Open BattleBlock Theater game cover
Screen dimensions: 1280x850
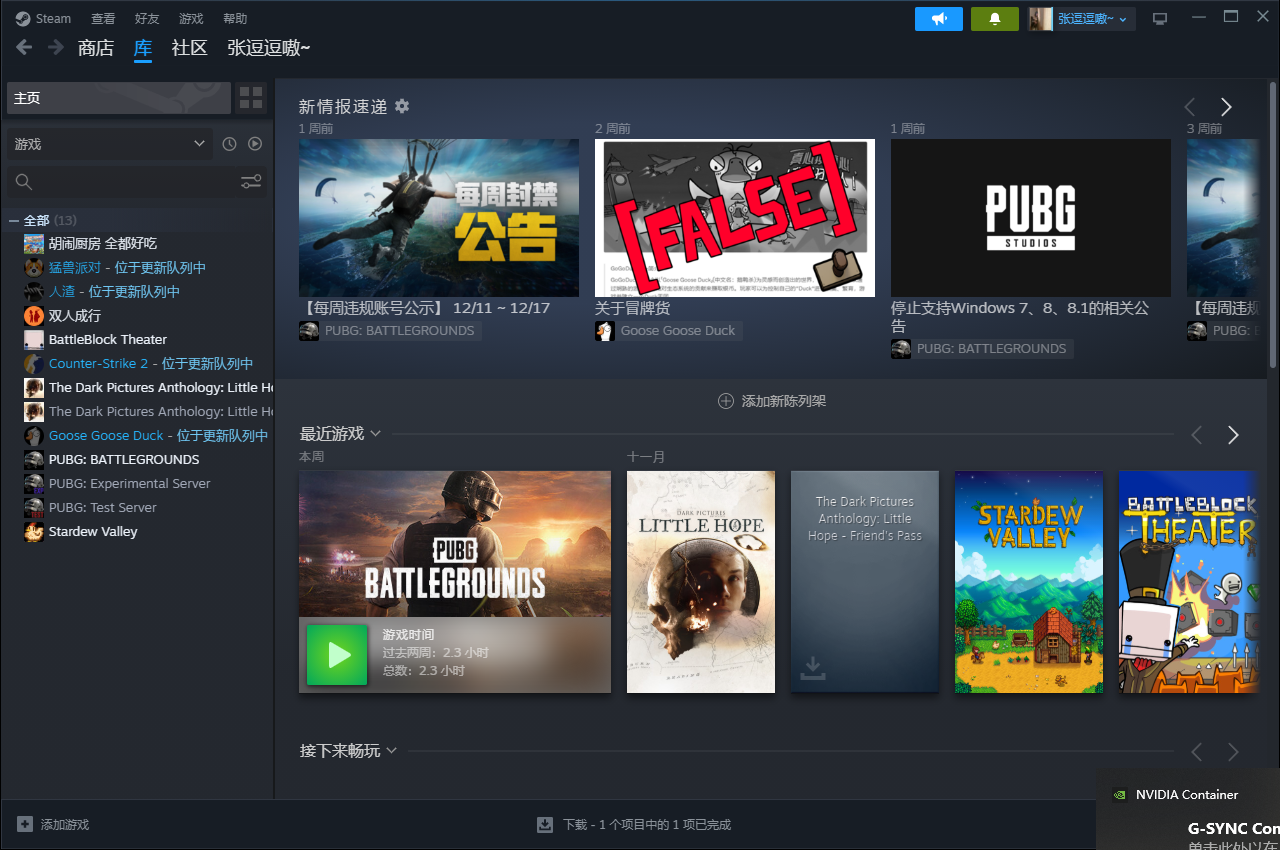tap(1188, 582)
